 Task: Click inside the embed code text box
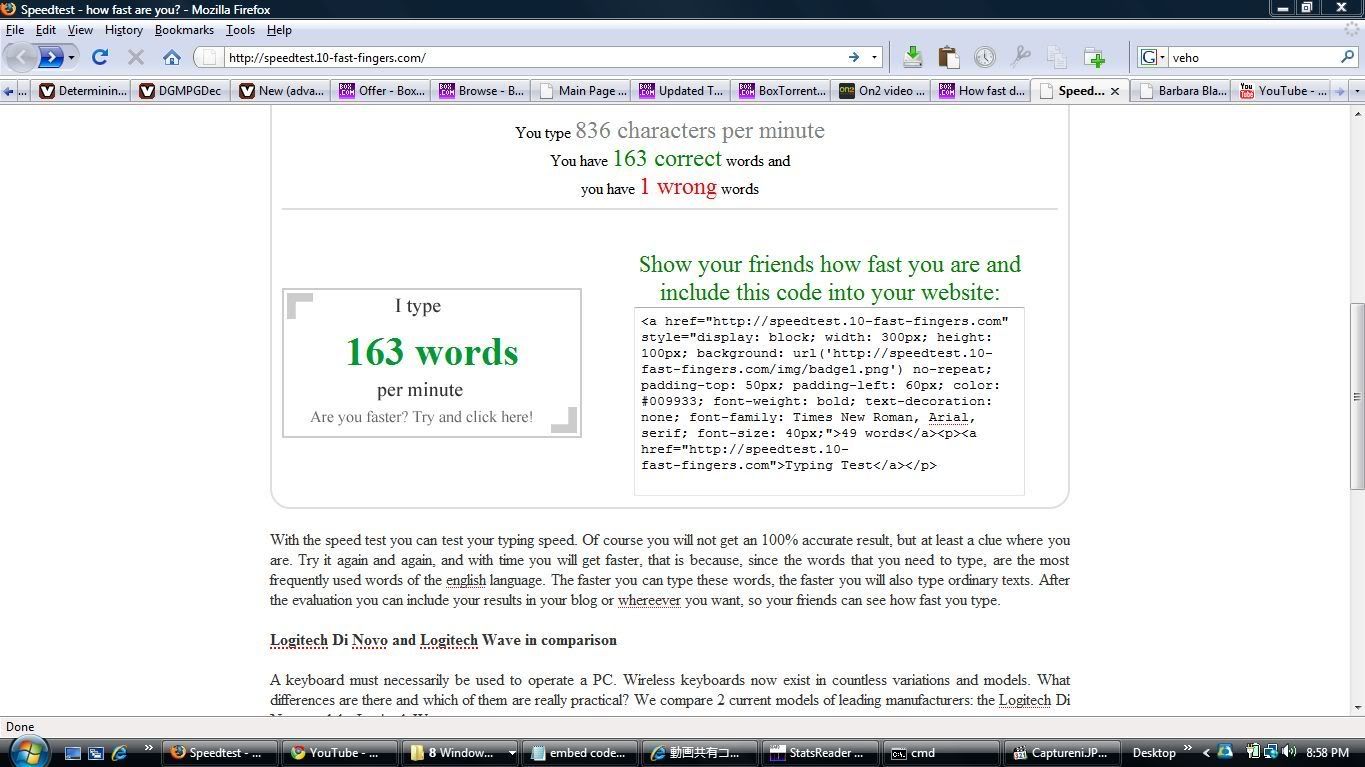click(828, 400)
